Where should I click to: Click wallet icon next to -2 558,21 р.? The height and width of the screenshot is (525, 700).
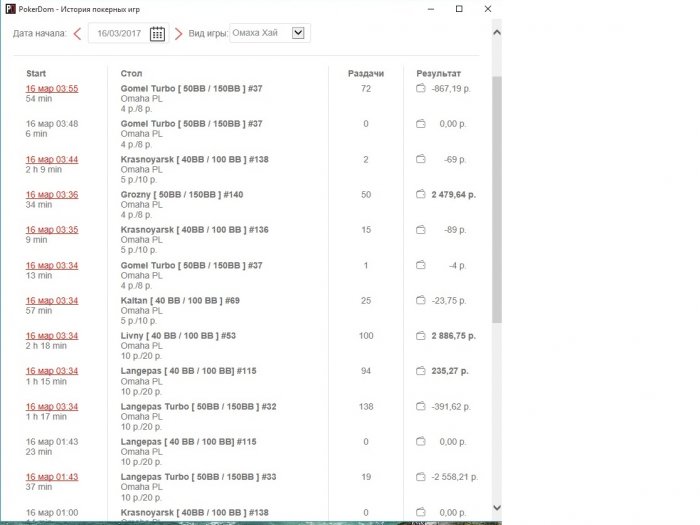coord(421,477)
